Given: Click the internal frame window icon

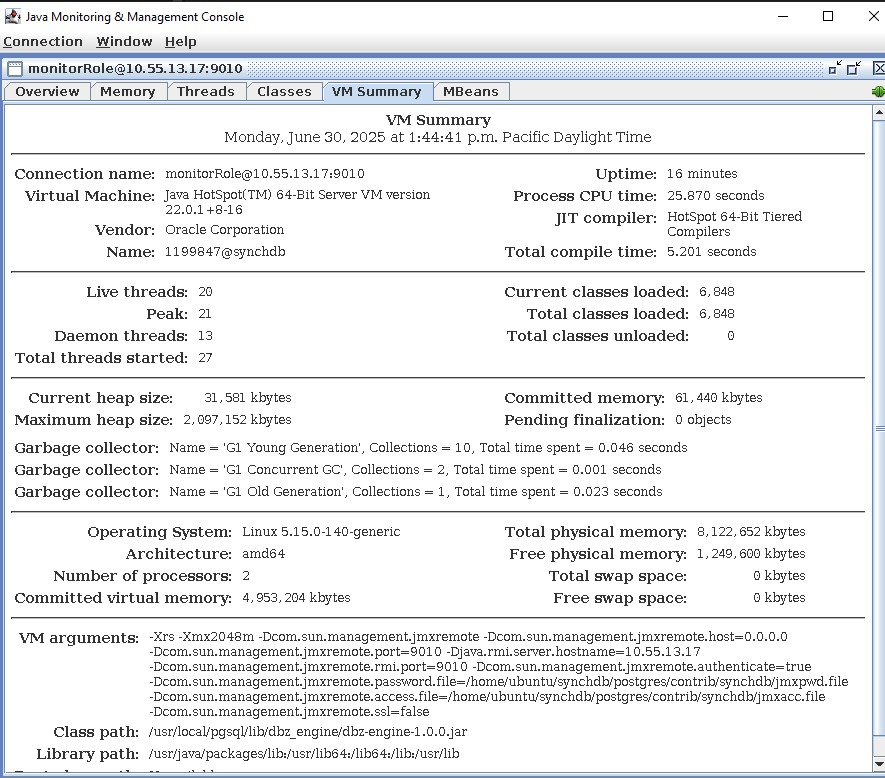Looking at the screenshot, I should pyautogui.click(x=14, y=68).
